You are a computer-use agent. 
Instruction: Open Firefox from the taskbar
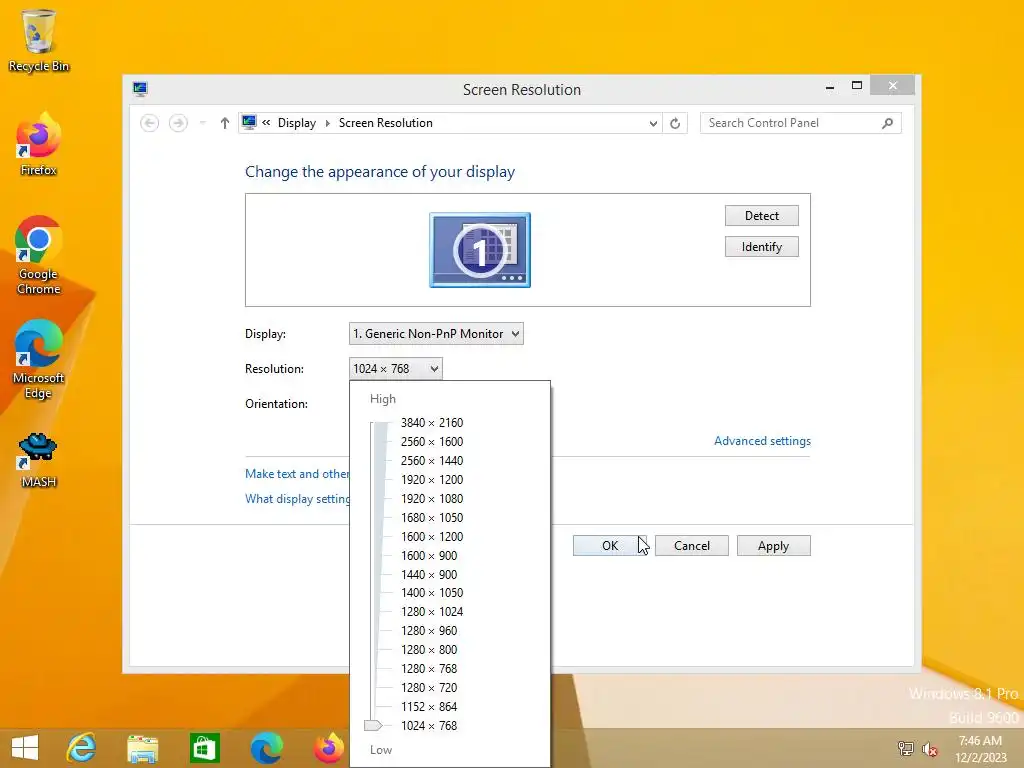[328, 748]
